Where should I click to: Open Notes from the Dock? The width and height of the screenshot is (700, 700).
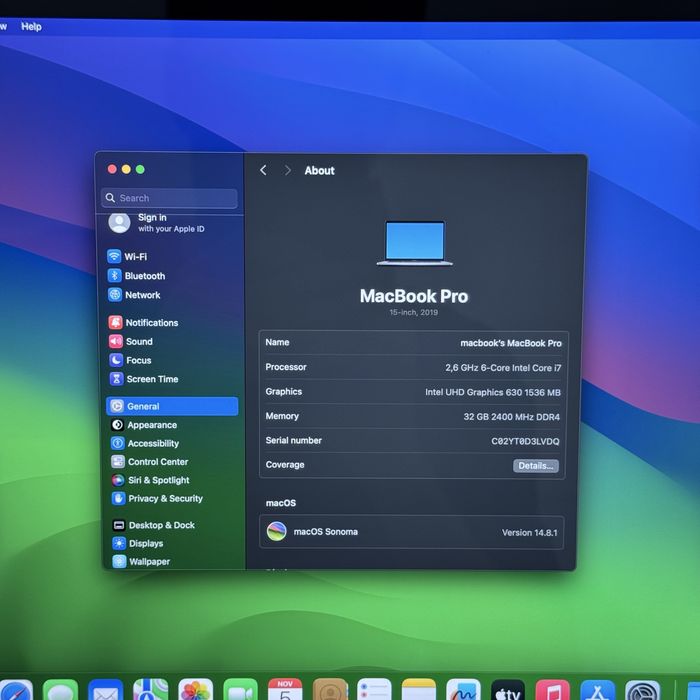click(x=419, y=690)
